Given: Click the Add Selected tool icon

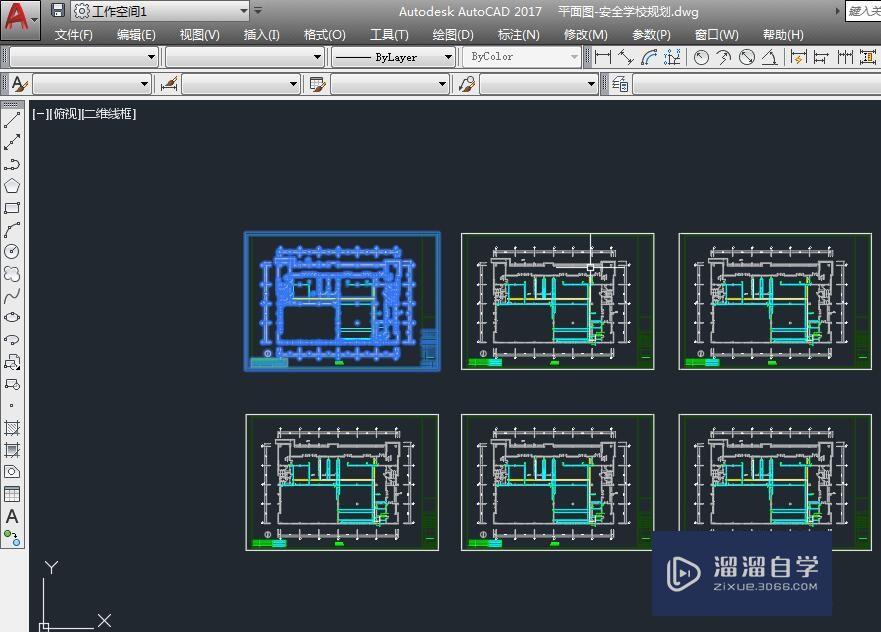Looking at the screenshot, I should click(x=12, y=538).
